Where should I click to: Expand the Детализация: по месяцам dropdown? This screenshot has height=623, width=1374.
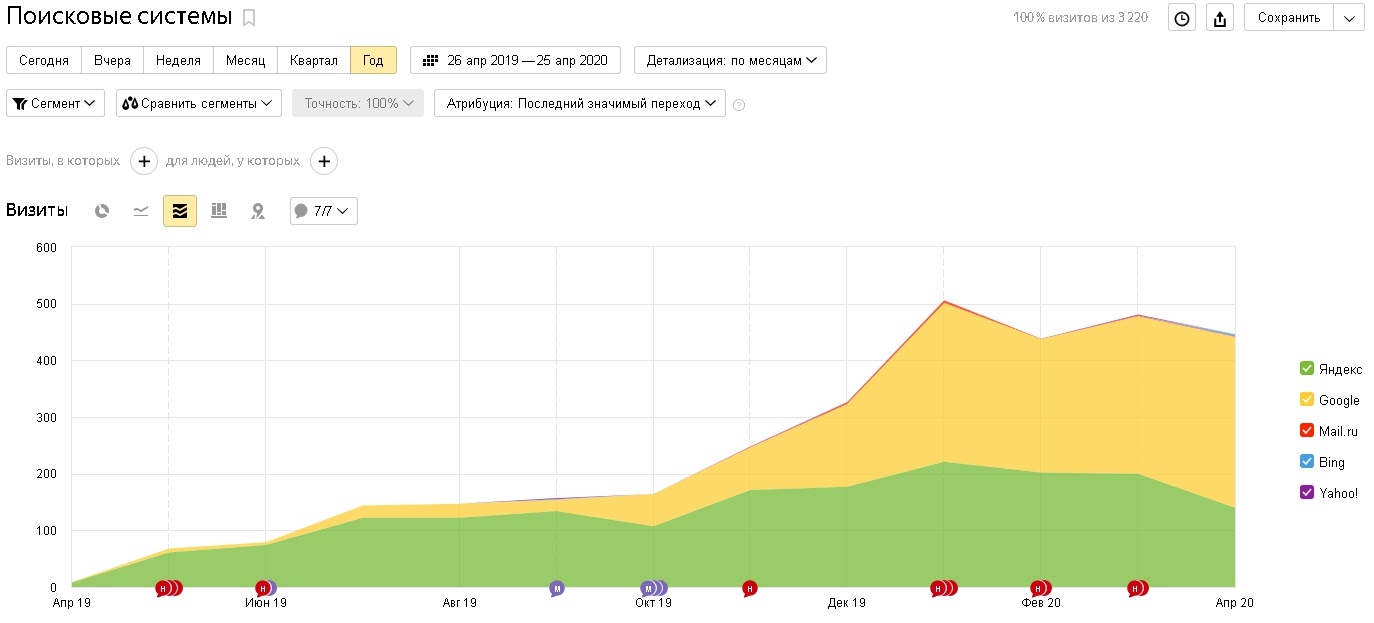pos(730,60)
